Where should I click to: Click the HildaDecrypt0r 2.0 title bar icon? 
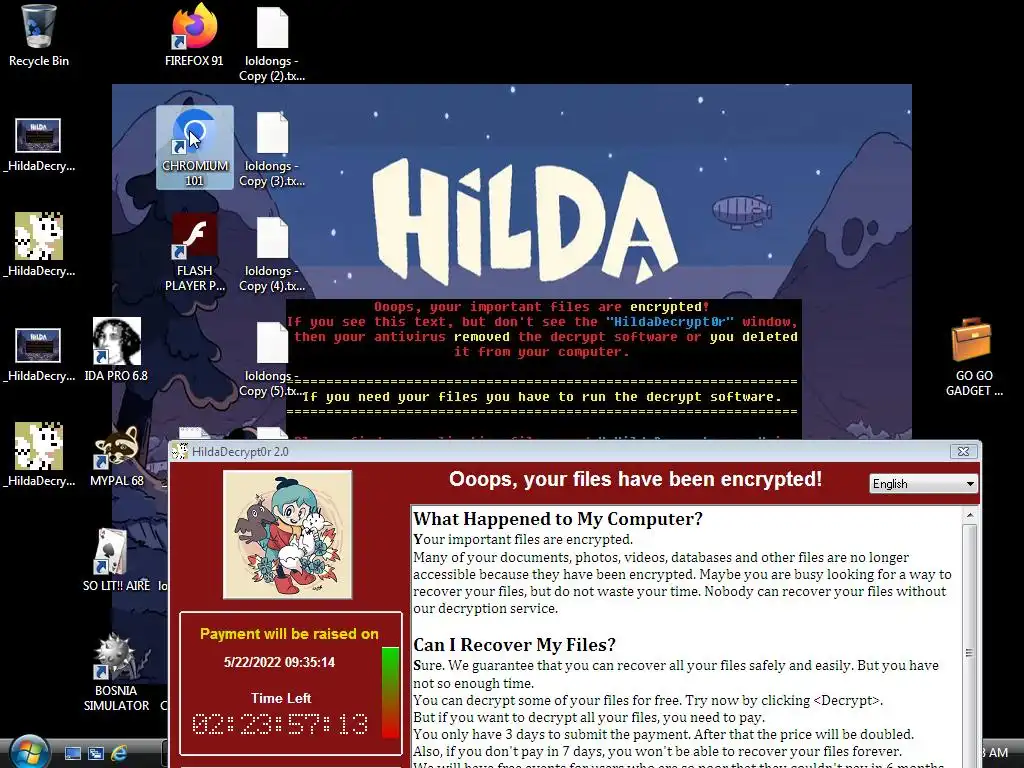tap(180, 451)
